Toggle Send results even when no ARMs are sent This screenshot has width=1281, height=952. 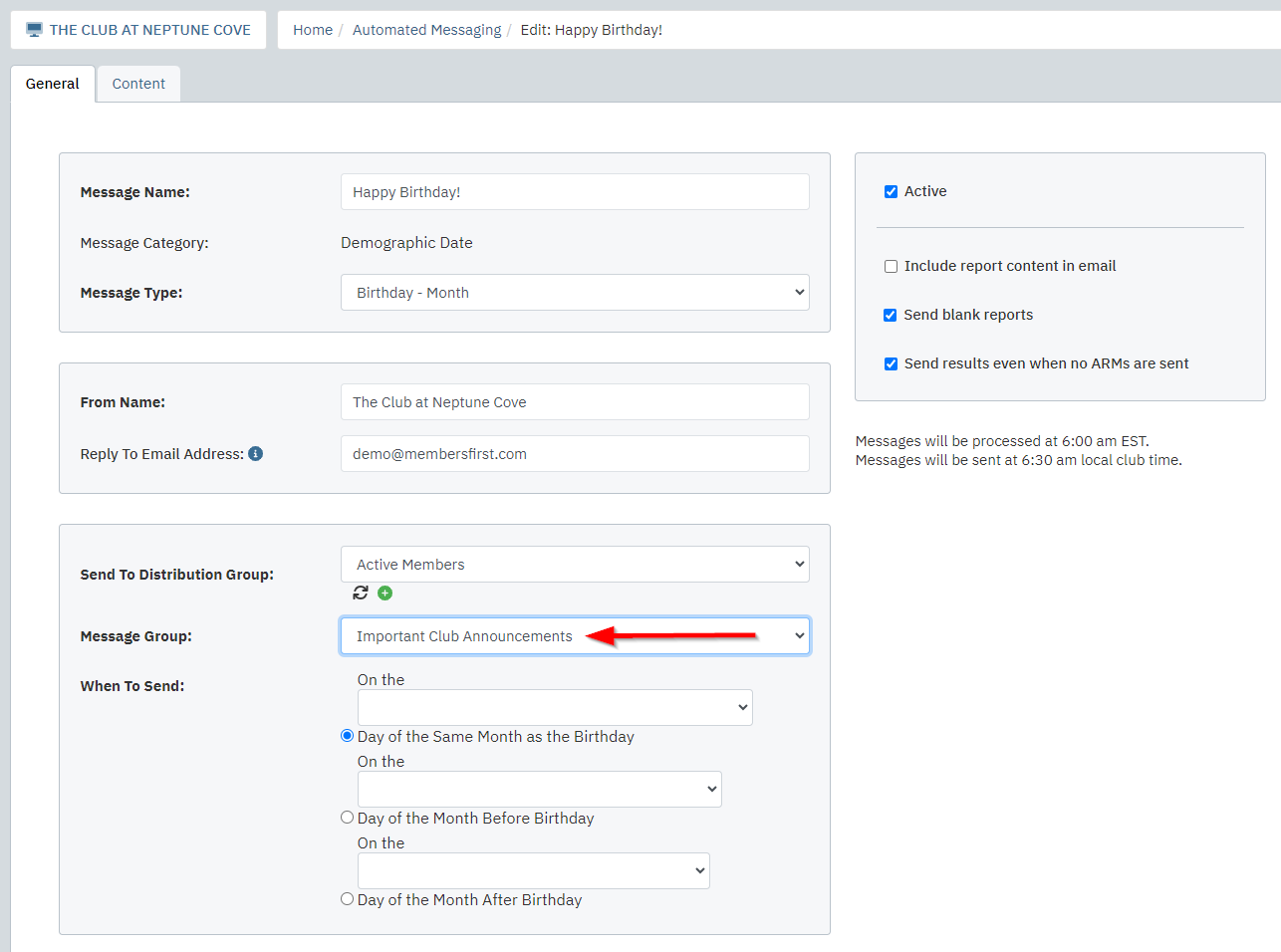coord(891,363)
